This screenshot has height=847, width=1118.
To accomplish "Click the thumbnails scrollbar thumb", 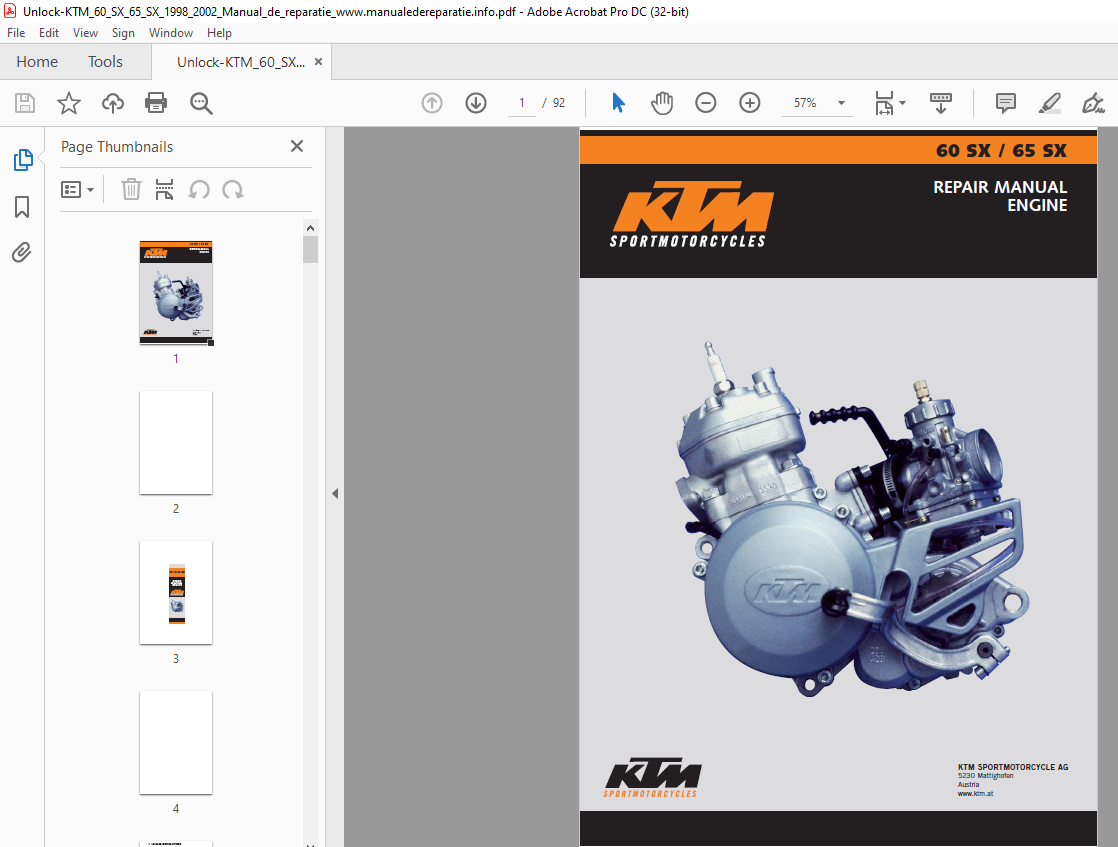I will [310, 250].
